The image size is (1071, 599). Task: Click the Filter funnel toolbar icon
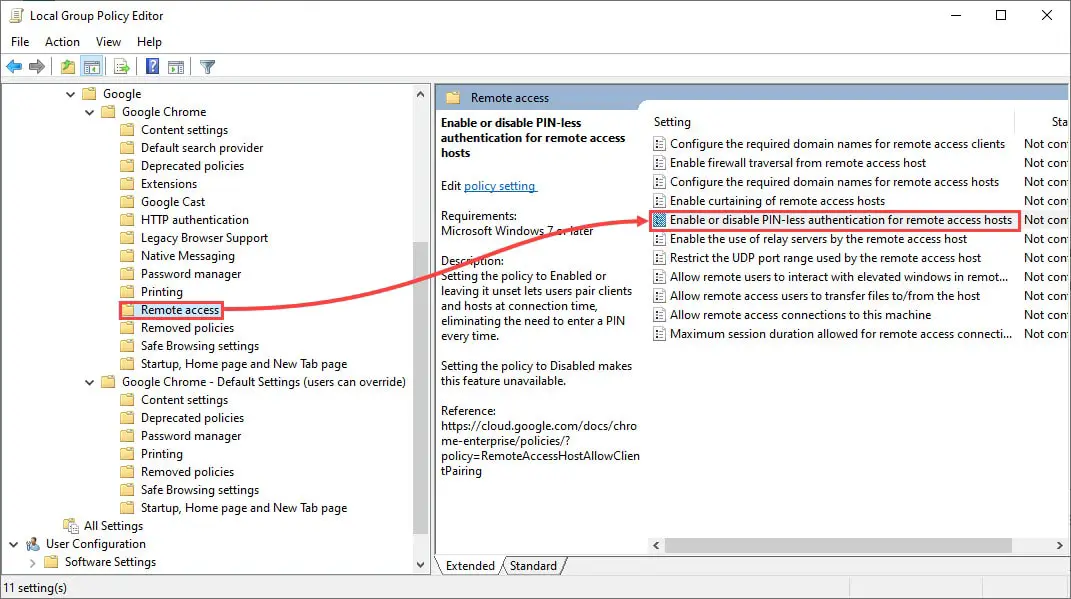(x=207, y=66)
